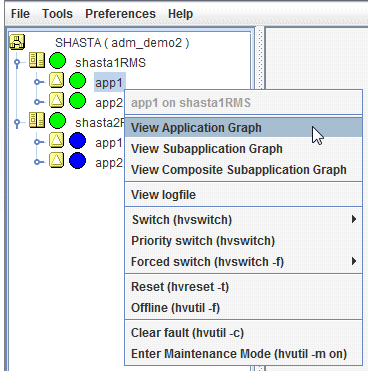This screenshot has height=371, width=368.
Task: Collapse the shasta2 tree node handle
Action: click(x=17, y=122)
